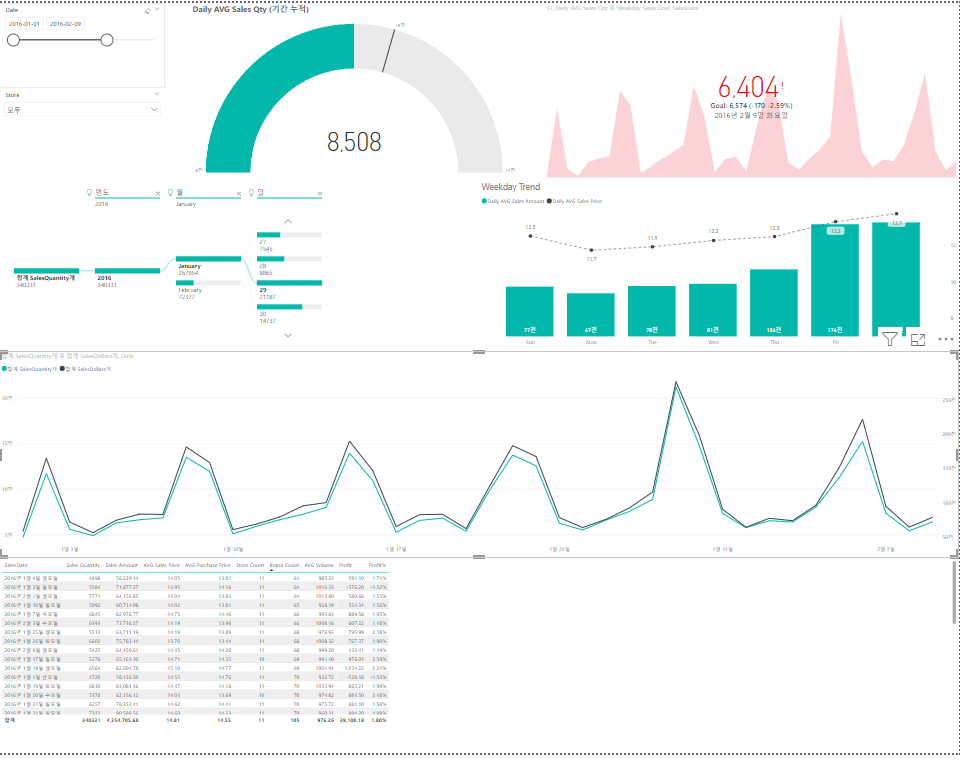
Task: Sort the table by Brand Count column header
Action: (285, 565)
